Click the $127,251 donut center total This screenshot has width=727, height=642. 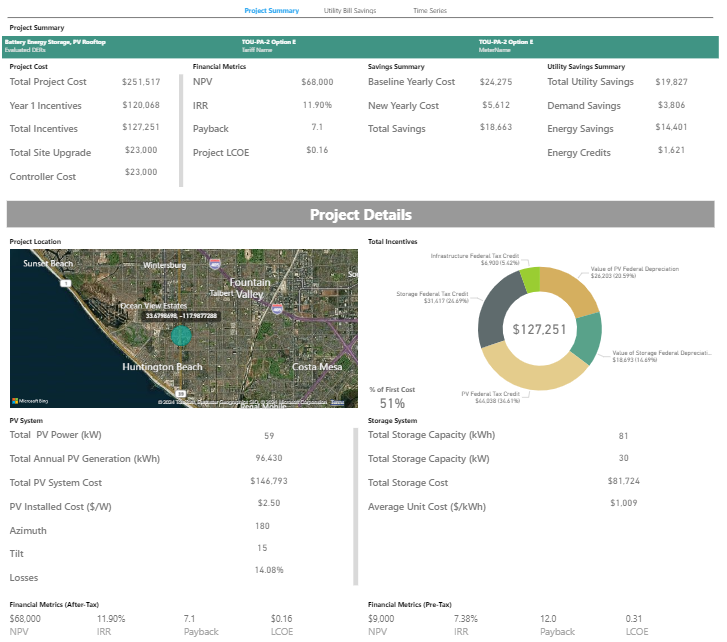539,329
